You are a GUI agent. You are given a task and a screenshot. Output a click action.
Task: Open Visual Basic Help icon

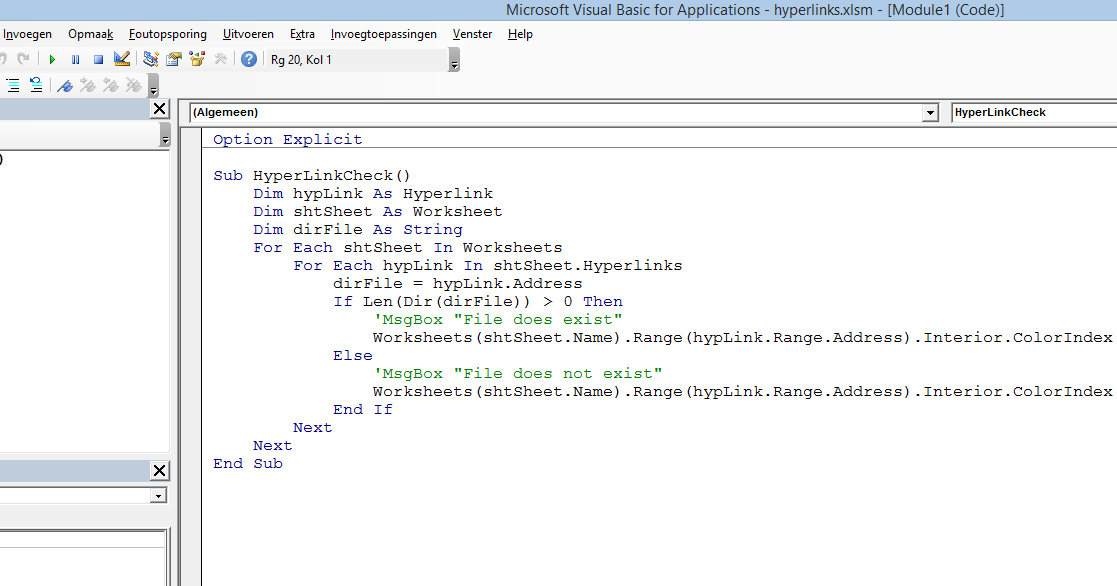(249, 59)
